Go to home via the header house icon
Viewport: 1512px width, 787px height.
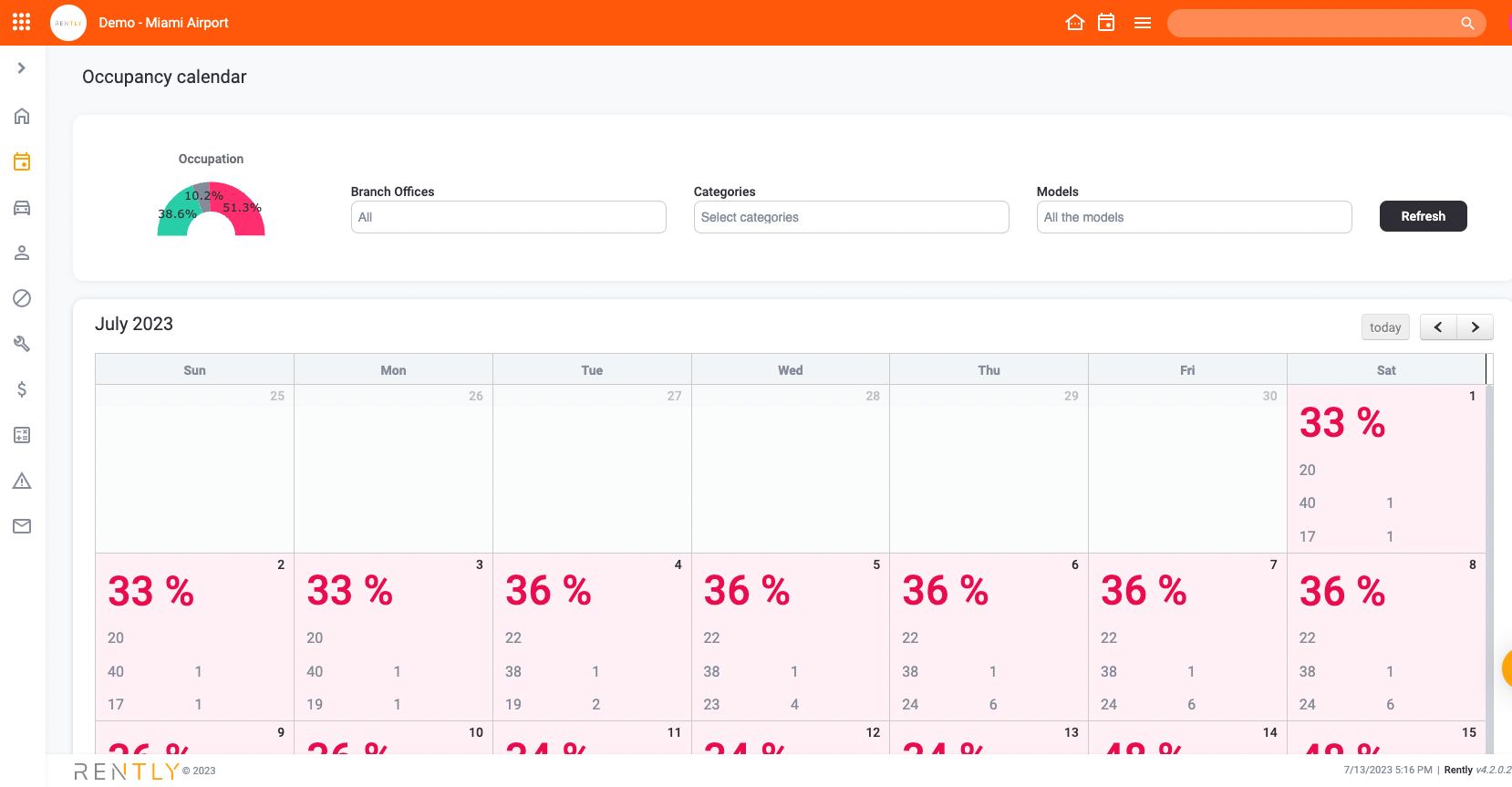pos(1075,23)
